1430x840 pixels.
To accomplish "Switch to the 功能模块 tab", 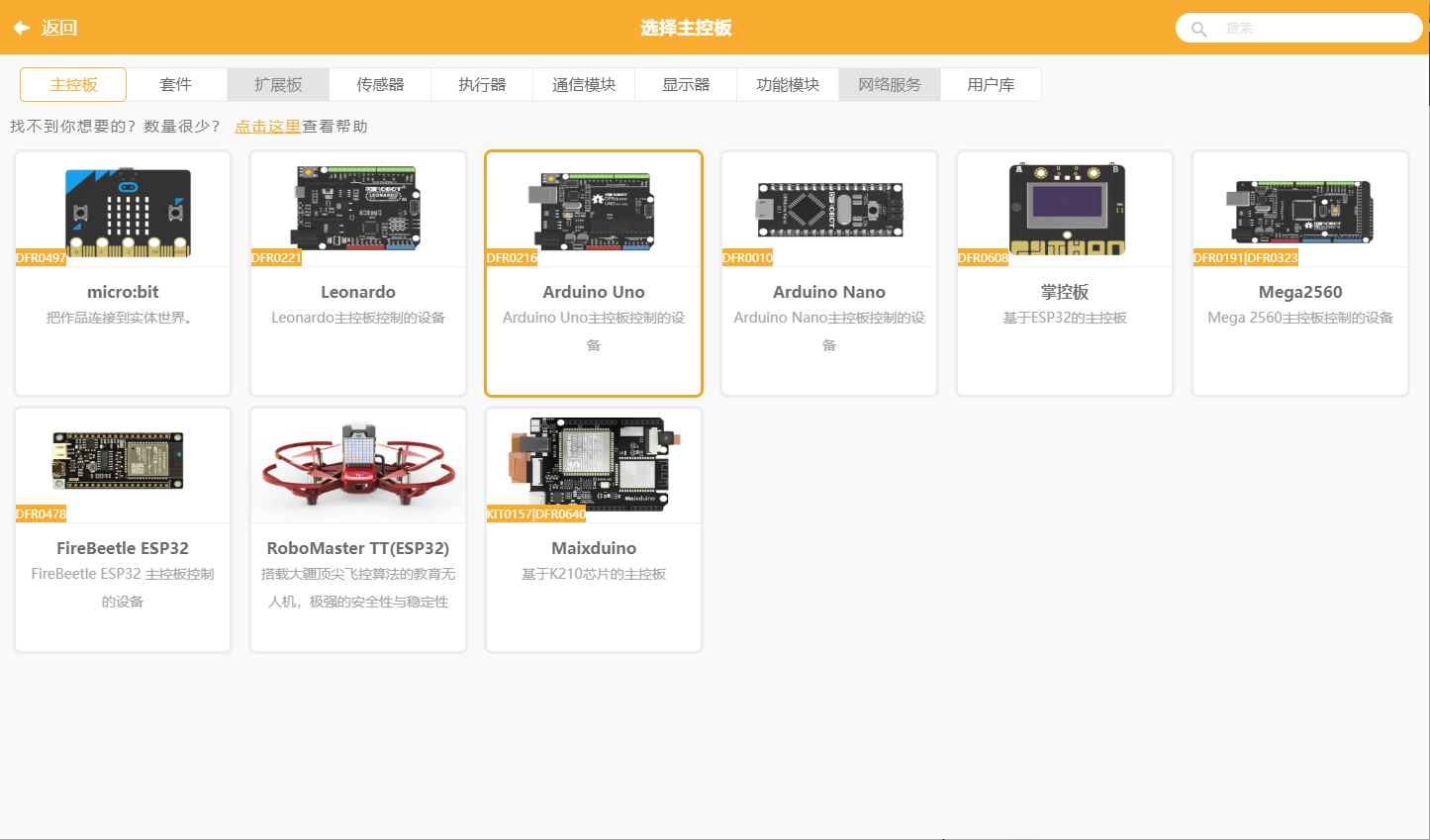I will [x=788, y=84].
